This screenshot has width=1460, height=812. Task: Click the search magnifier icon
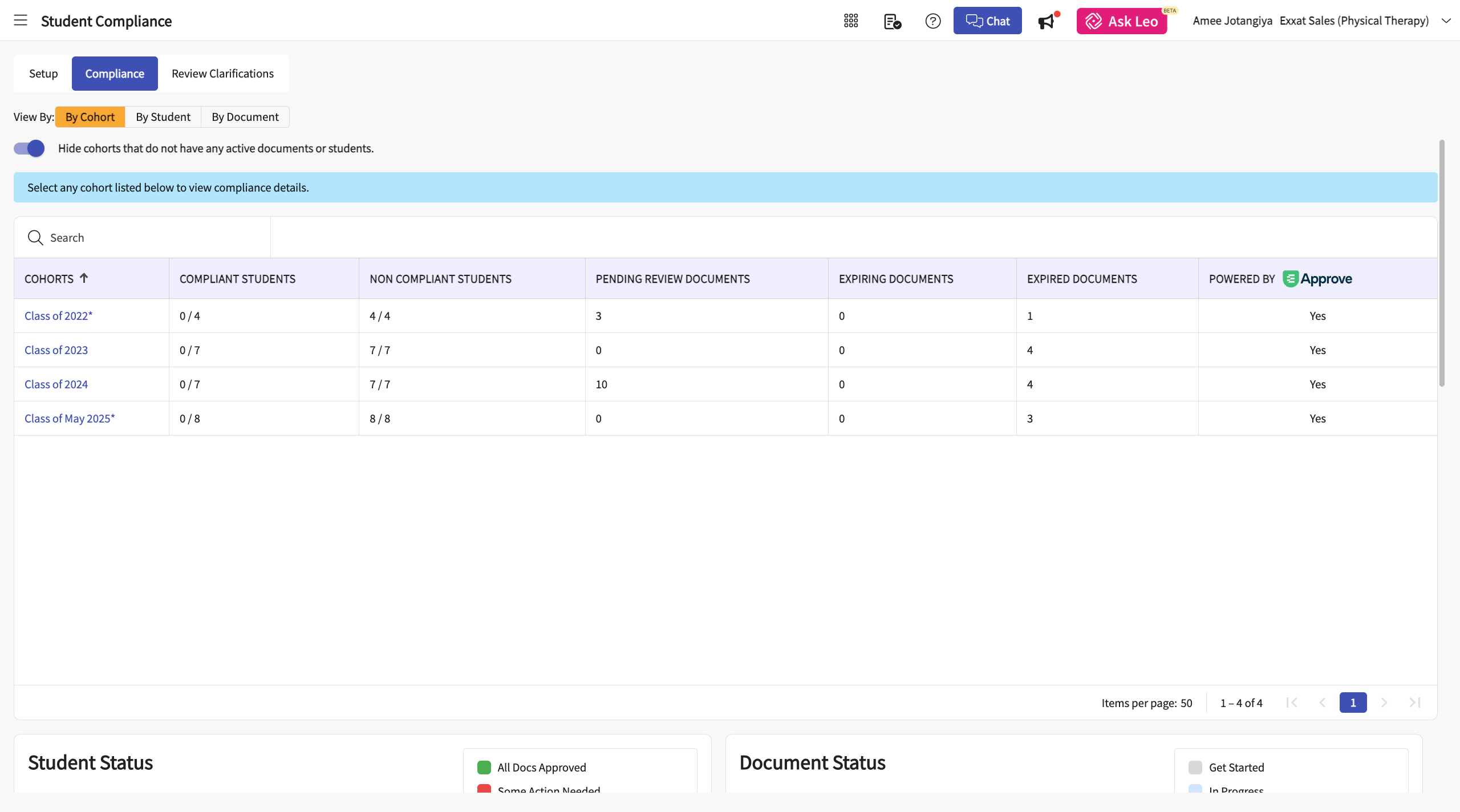pyautogui.click(x=35, y=238)
